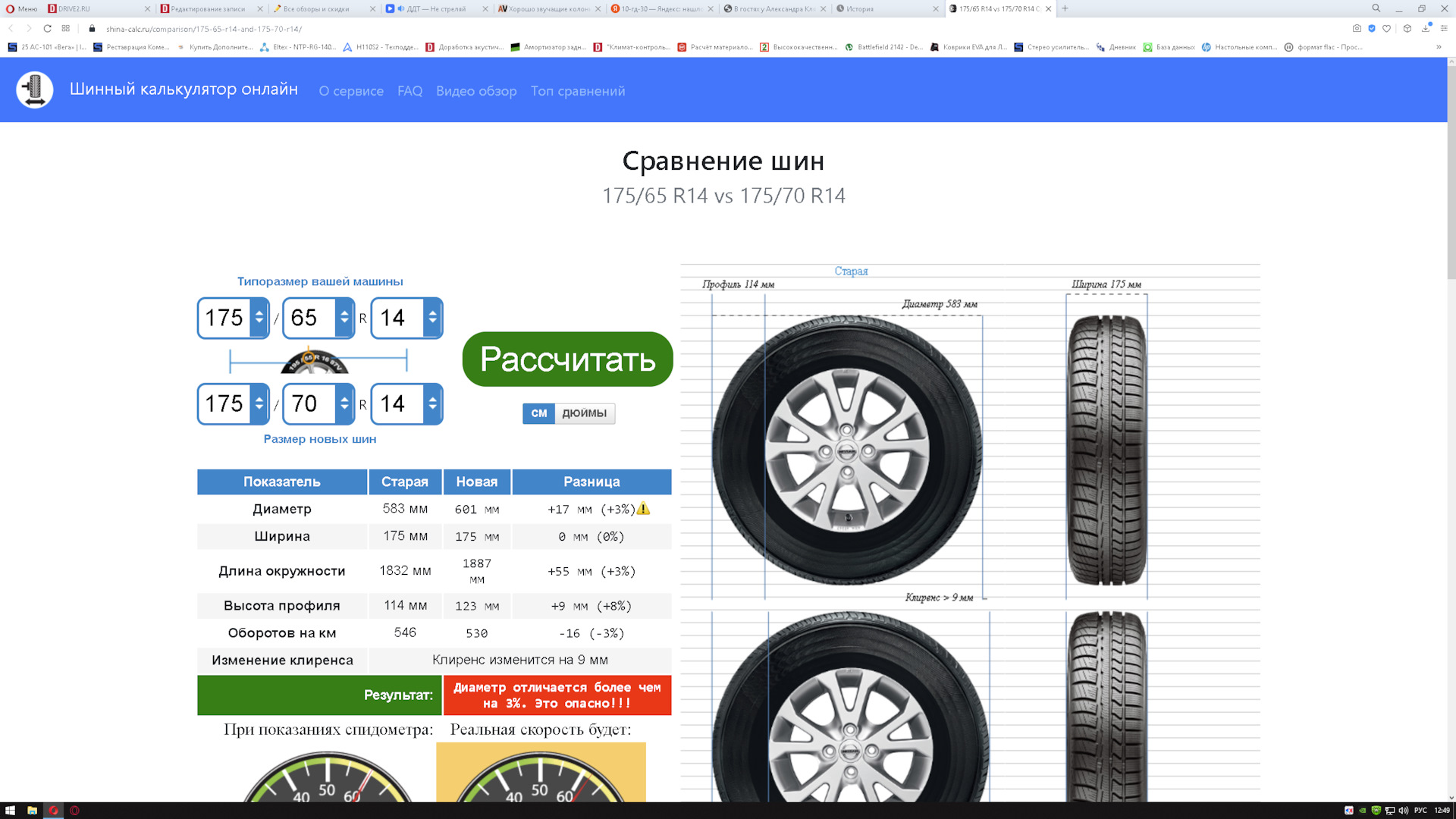Image resolution: width=1456 pixels, height=819 pixels.
Task: Open Топ сравнений nav link
Action: pos(578,91)
